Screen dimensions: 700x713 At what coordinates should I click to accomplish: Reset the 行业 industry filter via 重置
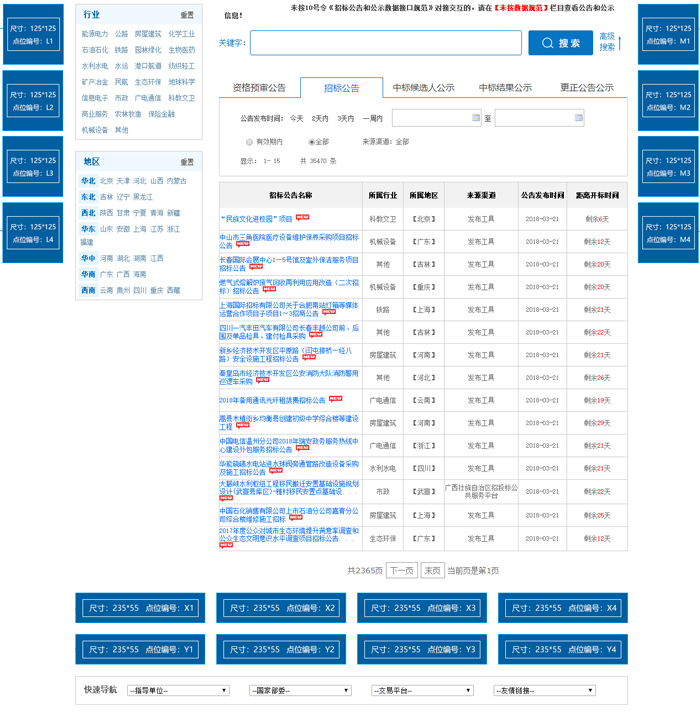[x=187, y=16]
